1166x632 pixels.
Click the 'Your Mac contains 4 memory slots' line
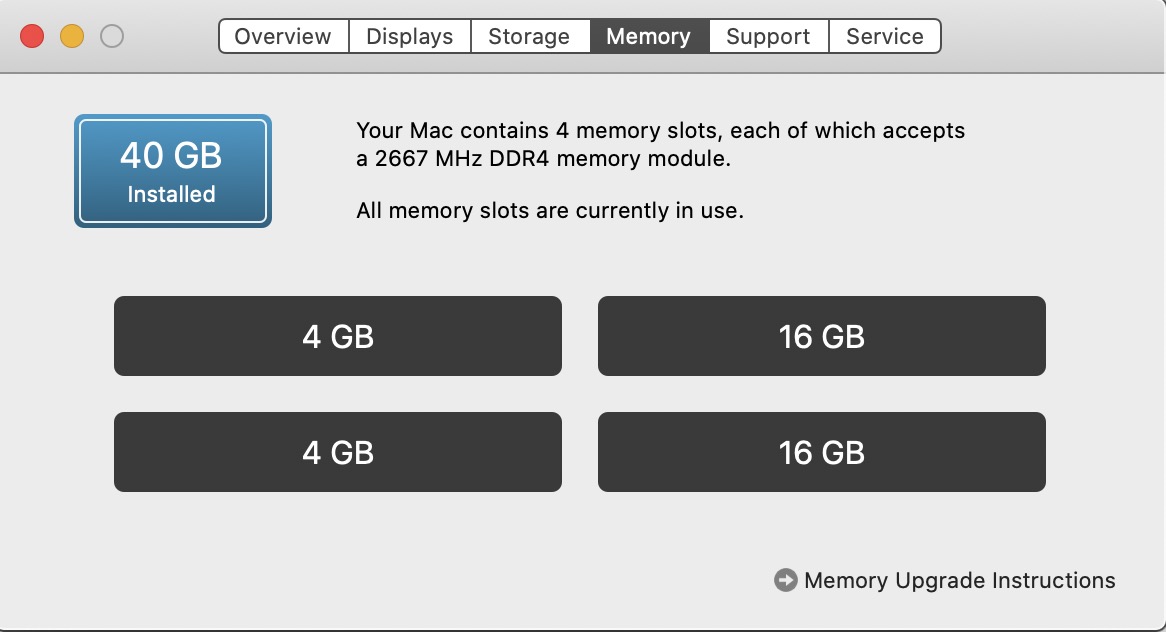[660, 130]
